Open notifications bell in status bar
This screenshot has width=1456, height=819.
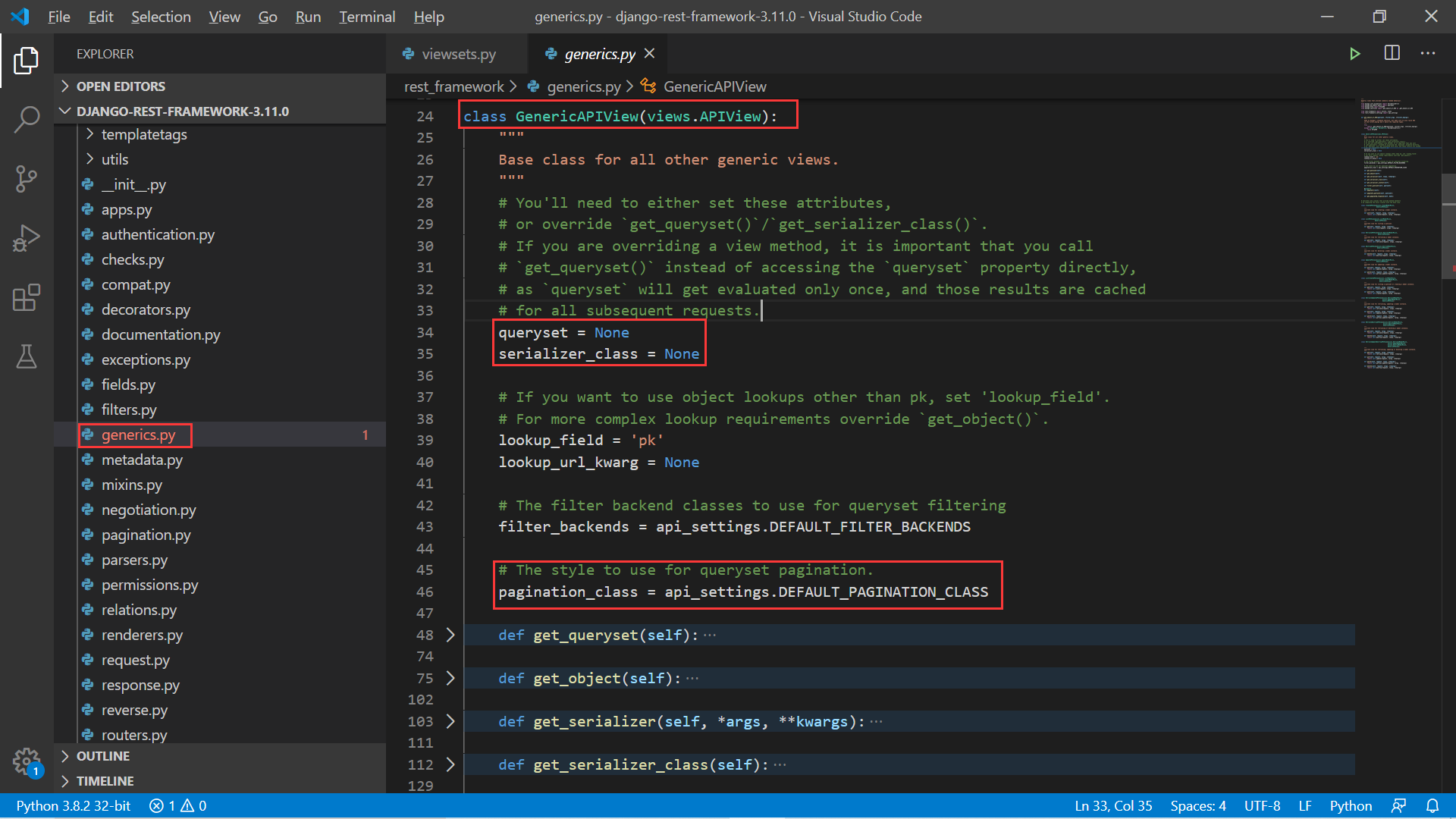1432,806
